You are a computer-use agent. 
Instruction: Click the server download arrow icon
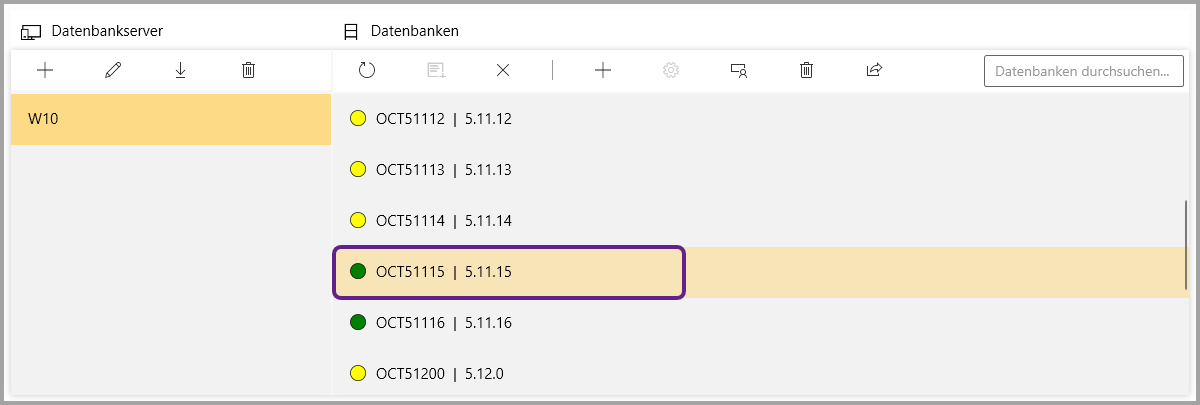point(181,70)
